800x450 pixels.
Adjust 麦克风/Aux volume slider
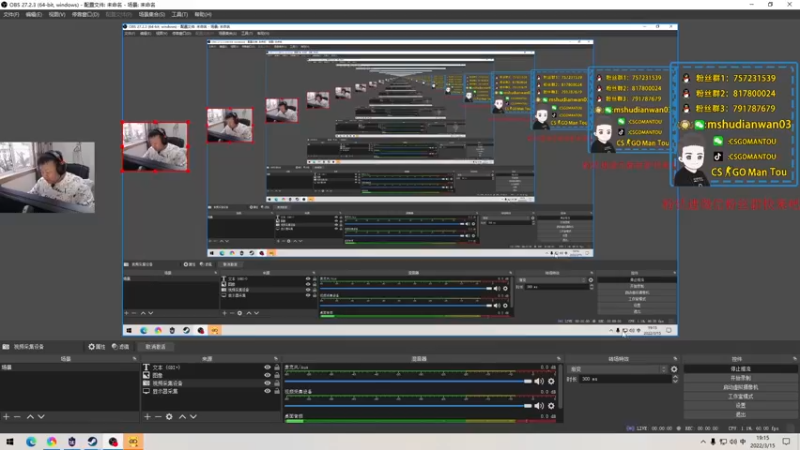408,381
